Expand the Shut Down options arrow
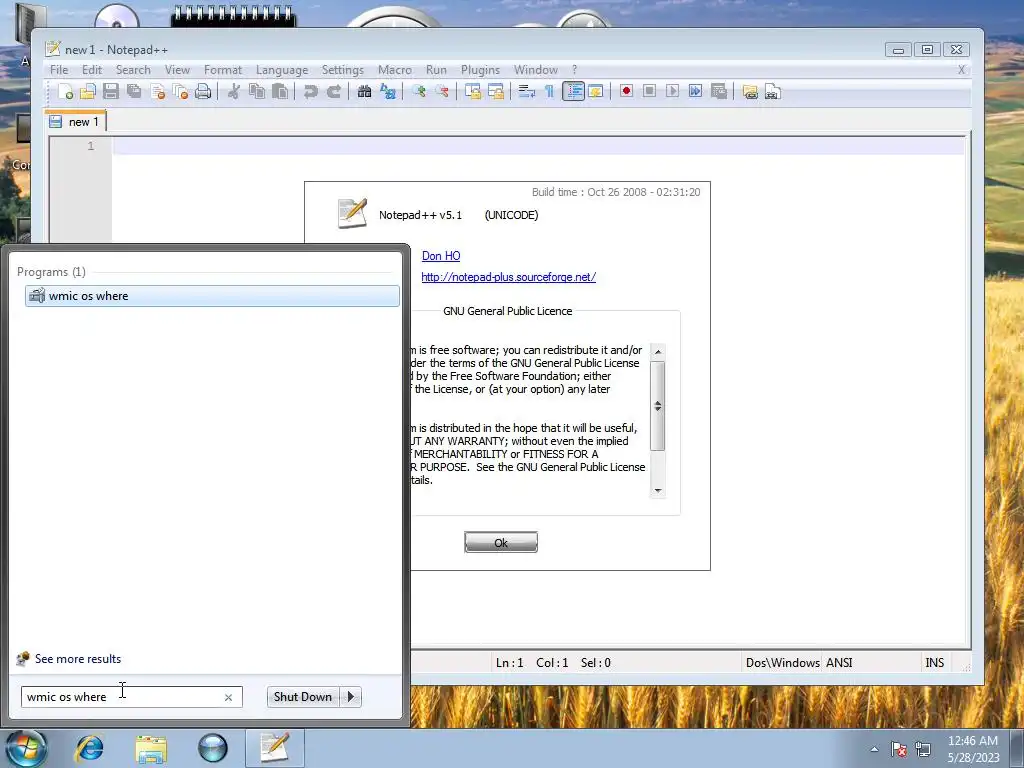 point(351,697)
